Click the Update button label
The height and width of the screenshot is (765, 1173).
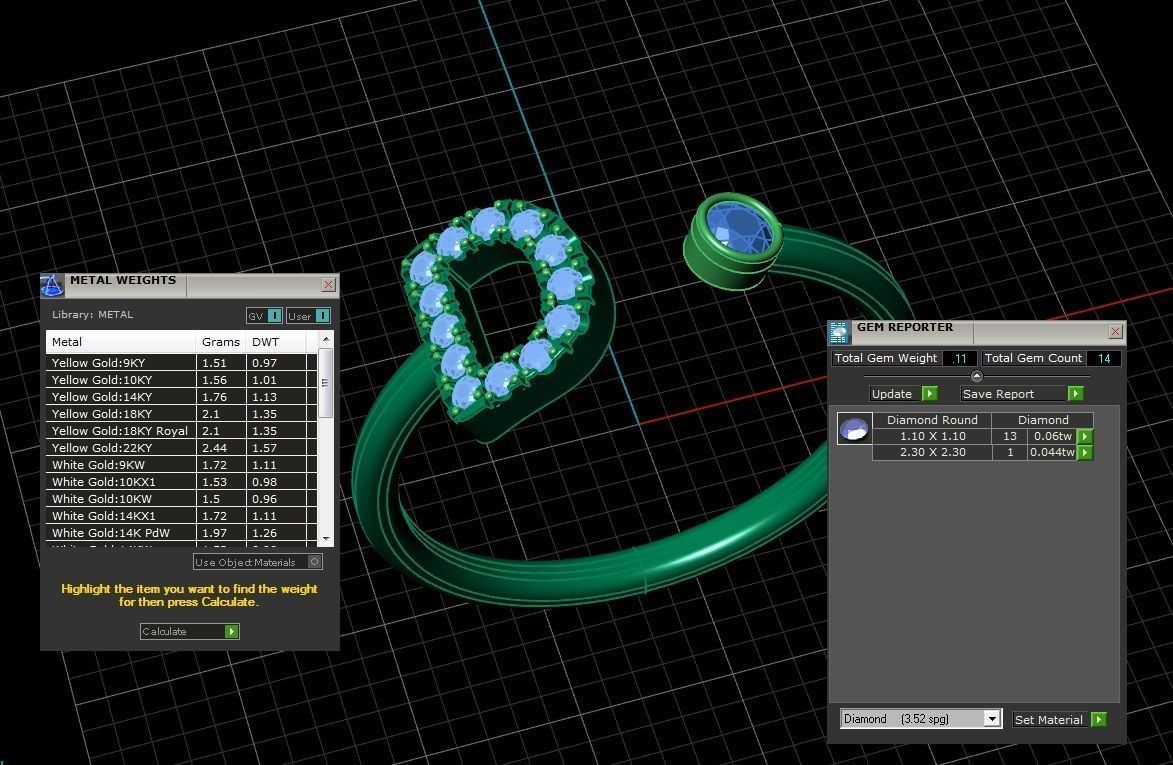pos(891,394)
